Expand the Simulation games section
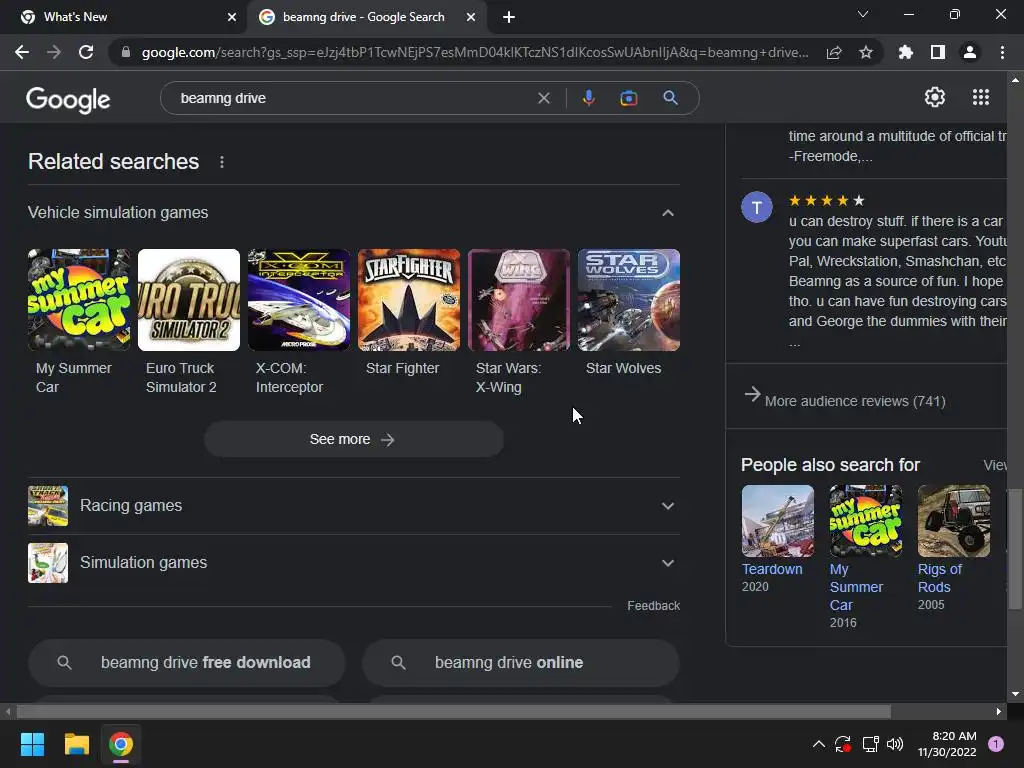 tap(353, 563)
